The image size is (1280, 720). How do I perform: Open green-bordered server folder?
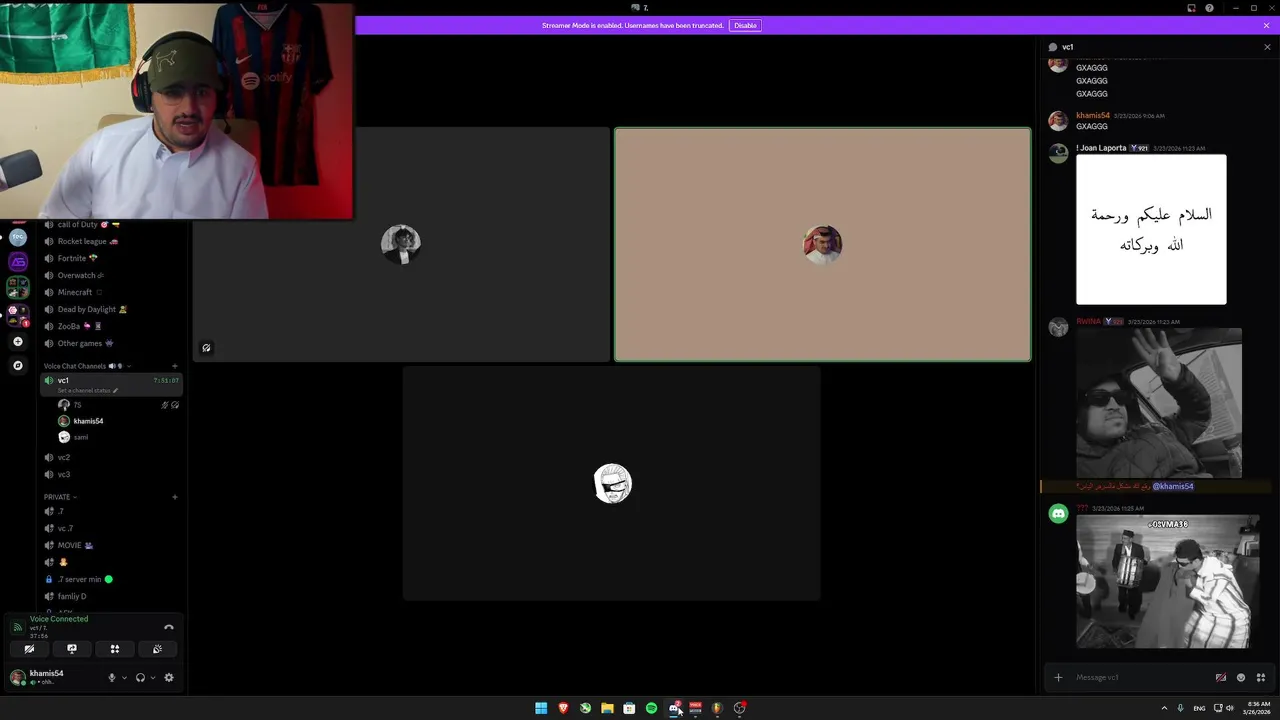point(17,287)
